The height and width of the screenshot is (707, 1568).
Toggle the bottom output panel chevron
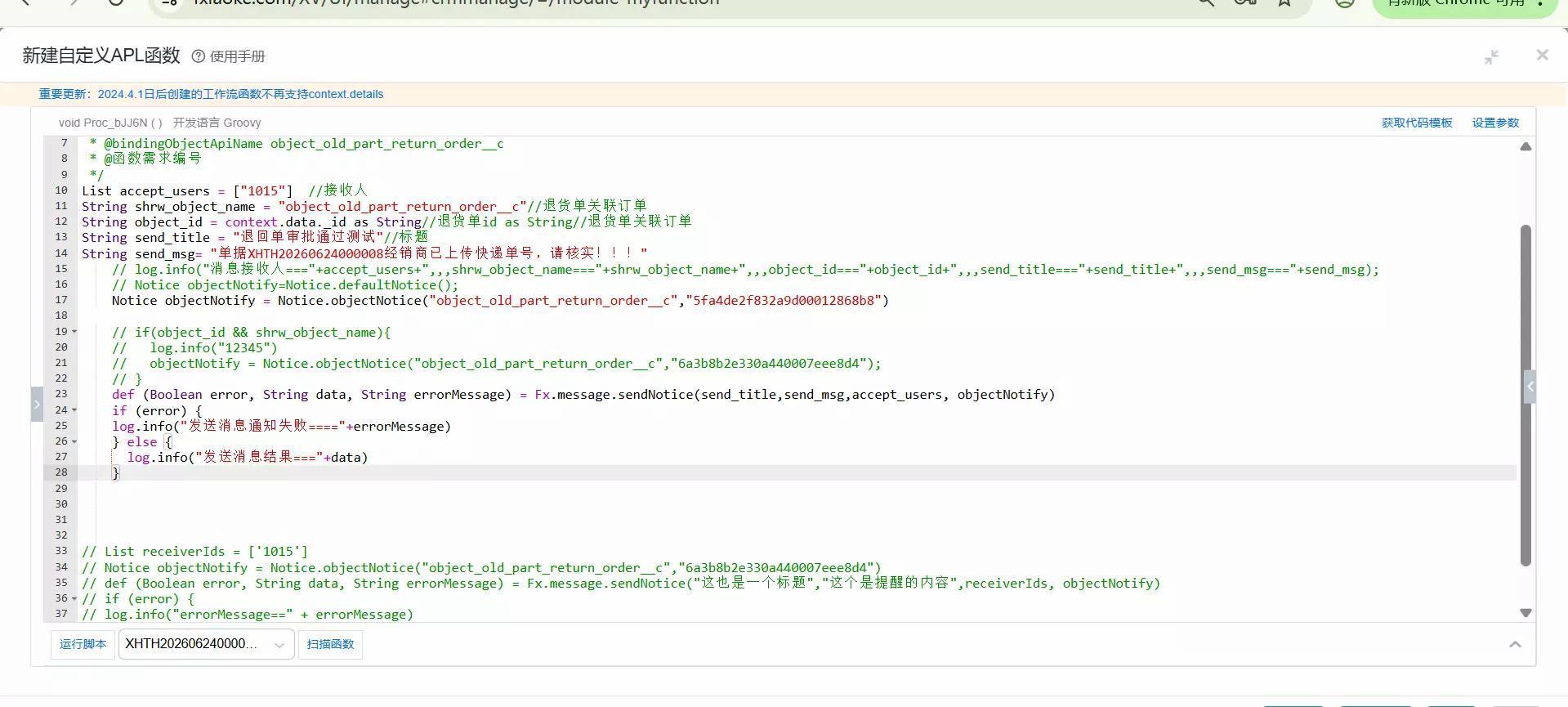coord(1515,644)
